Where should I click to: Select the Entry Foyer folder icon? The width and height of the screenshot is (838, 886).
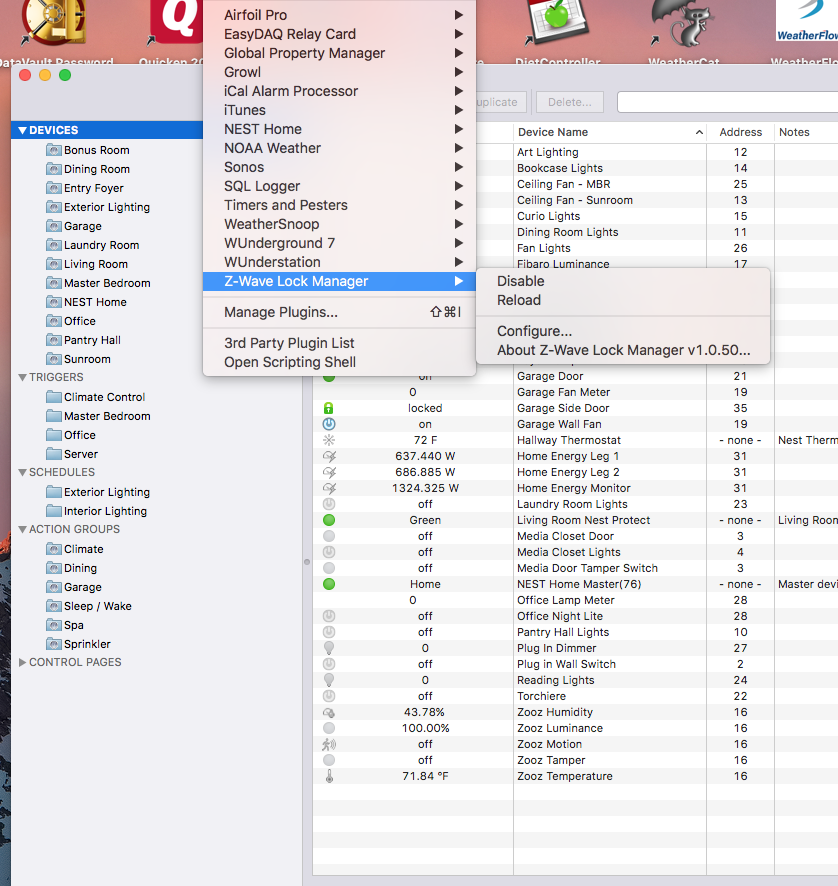click(x=54, y=188)
